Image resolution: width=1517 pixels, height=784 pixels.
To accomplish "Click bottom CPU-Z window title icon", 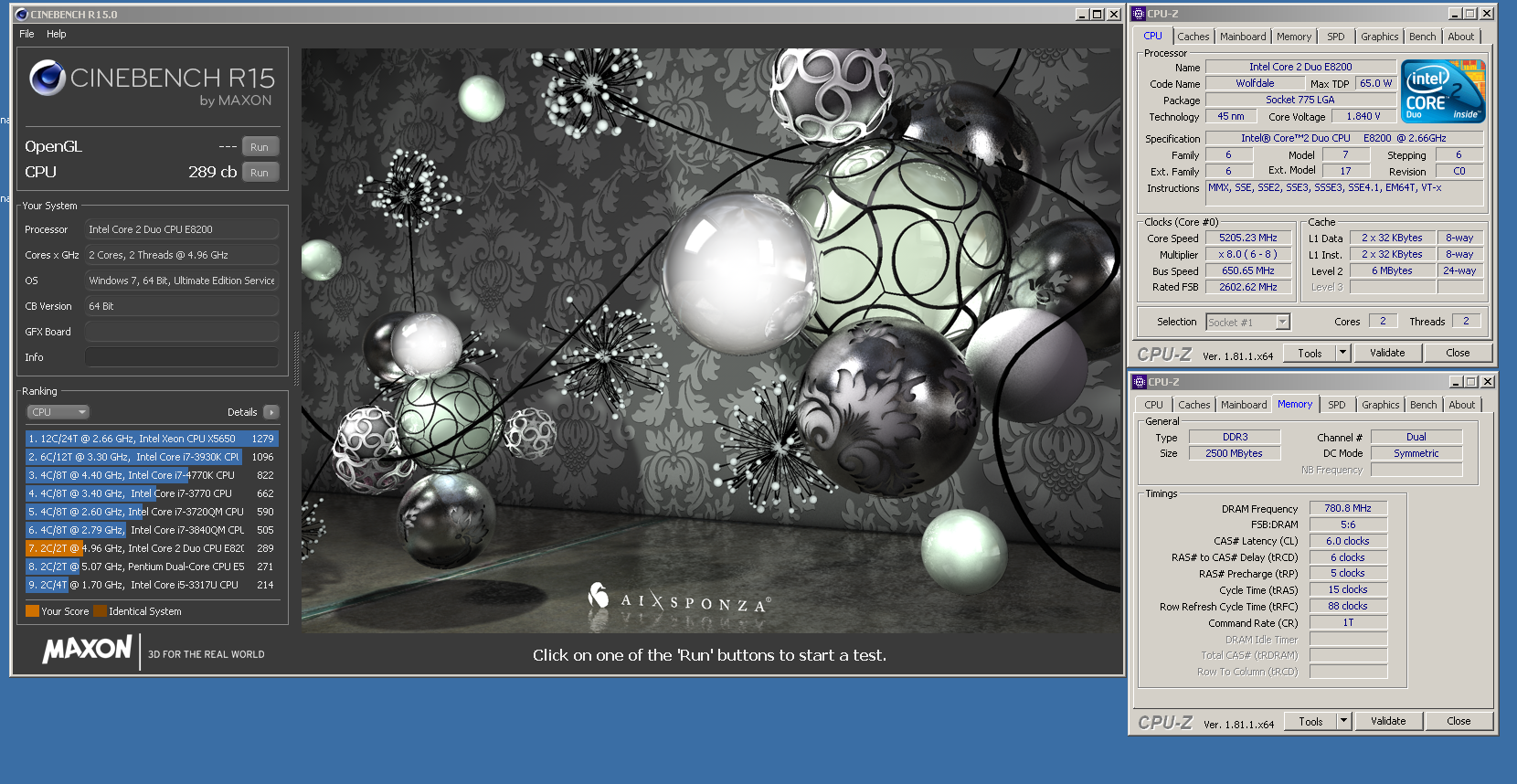I will click(x=1140, y=382).
